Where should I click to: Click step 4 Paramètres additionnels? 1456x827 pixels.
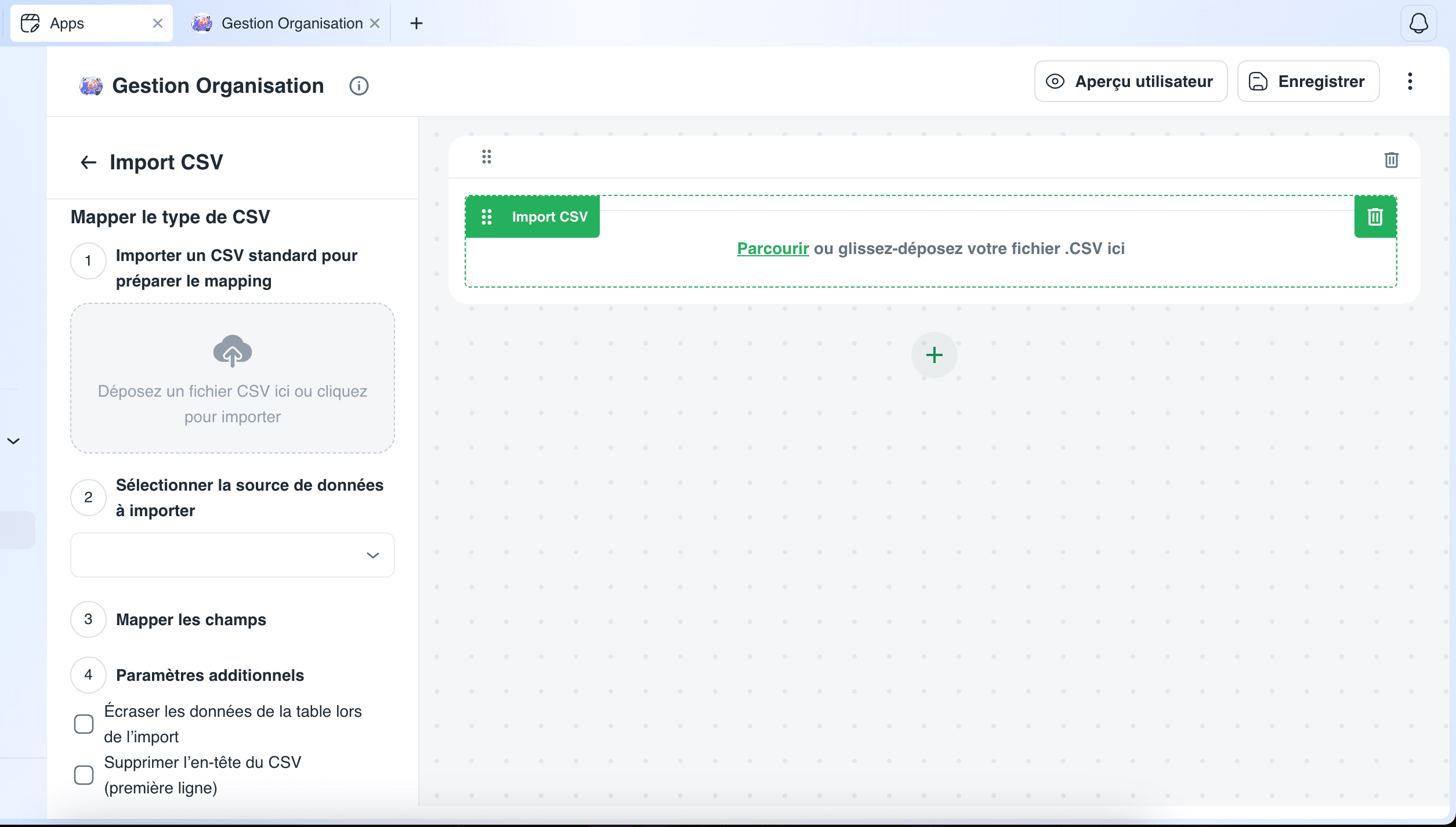click(x=210, y=675)
